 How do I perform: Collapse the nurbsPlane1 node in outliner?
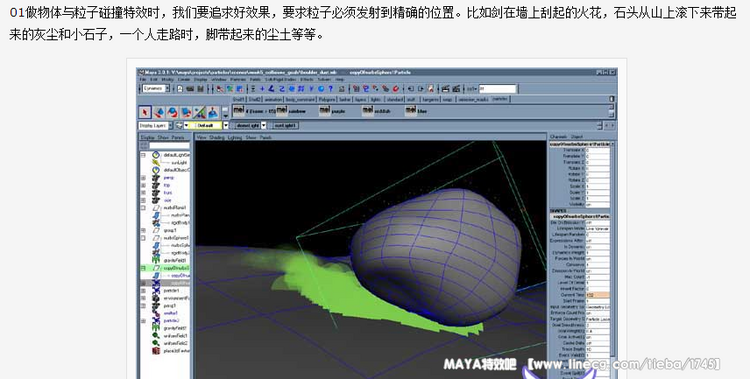coord(143,208)
